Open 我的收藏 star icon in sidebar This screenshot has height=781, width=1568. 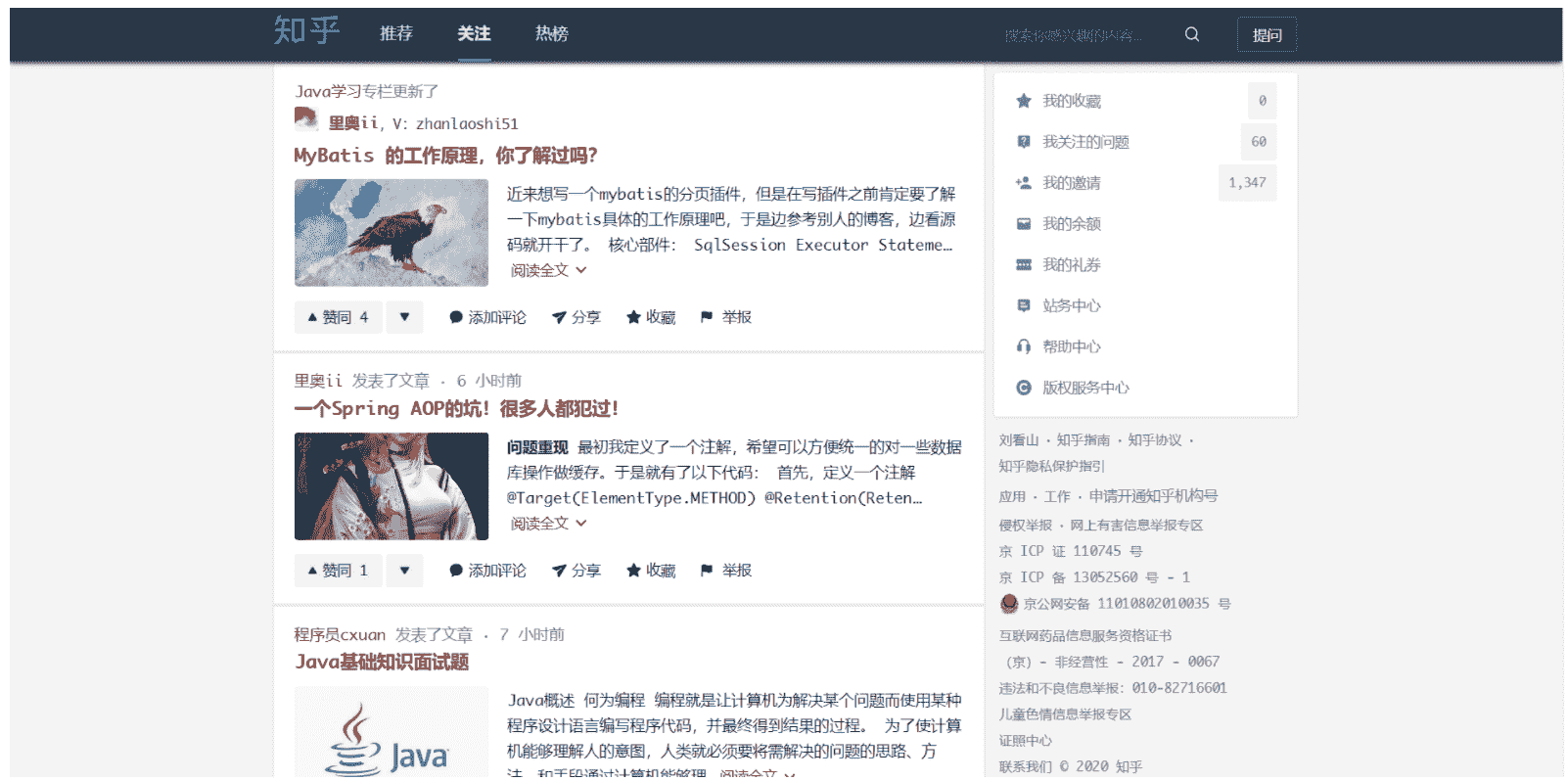tap(1024, 101)
